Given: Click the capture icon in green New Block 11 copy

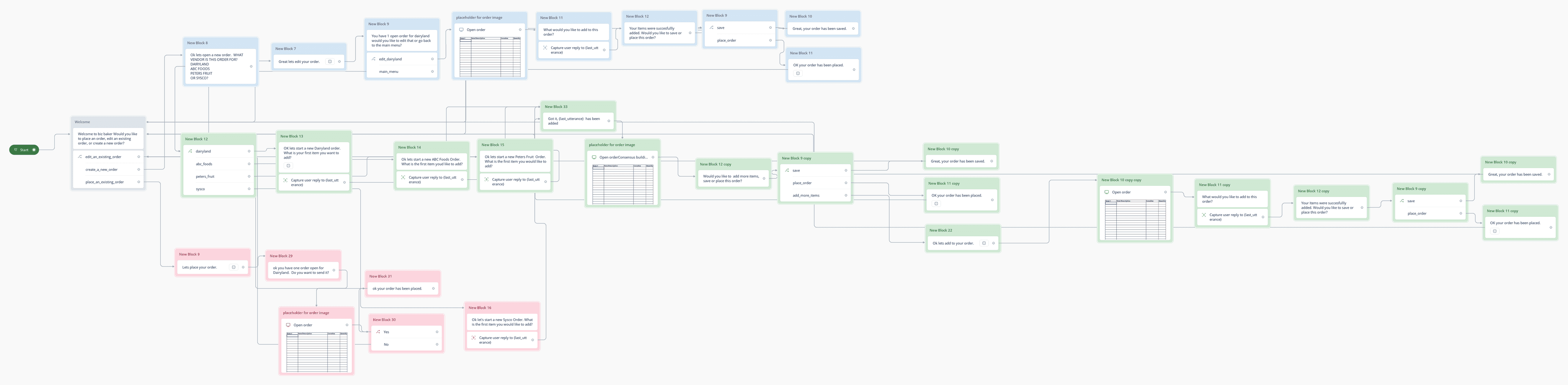Looking at the screenshot, I should coord(1204,215).
